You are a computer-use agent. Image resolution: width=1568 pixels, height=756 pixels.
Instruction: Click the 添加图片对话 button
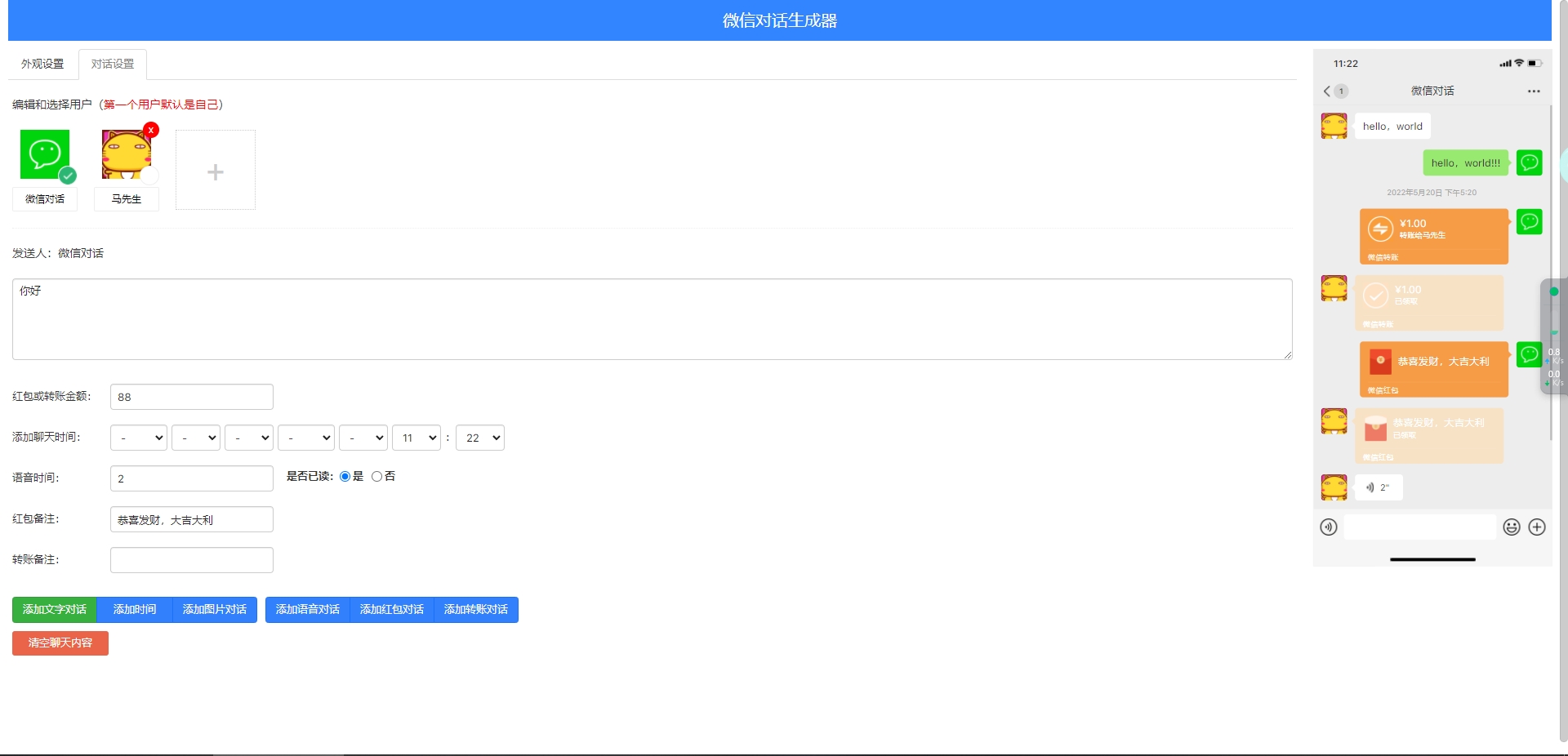click(215, 610)
